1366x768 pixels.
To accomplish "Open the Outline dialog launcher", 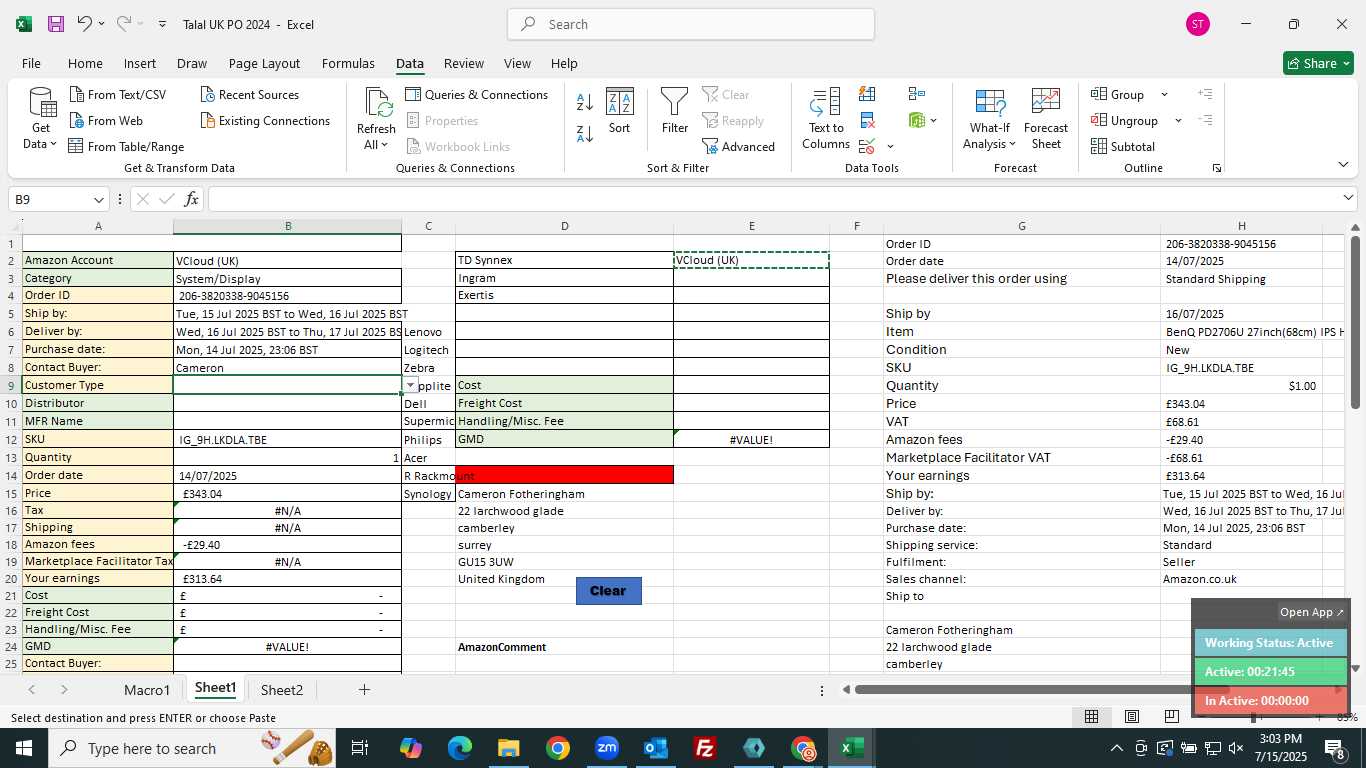I will pos(1217,168).
